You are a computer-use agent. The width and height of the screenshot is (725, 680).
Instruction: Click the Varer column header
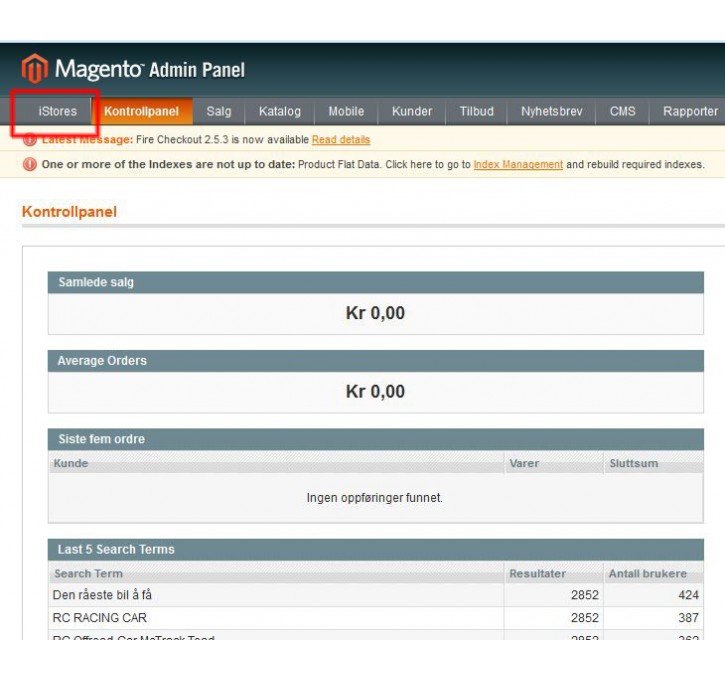click(x=553, y=463)
